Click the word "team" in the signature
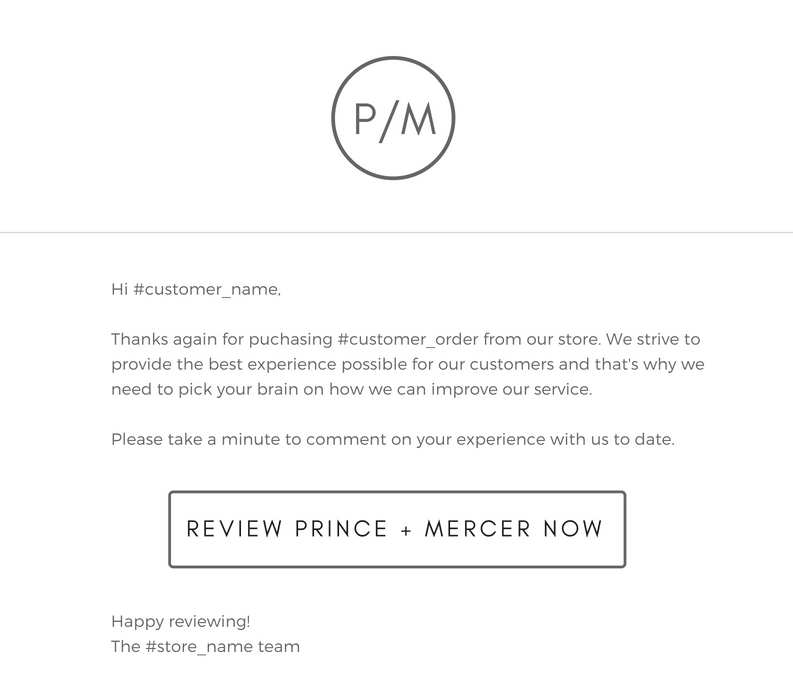 click(279, 646)
